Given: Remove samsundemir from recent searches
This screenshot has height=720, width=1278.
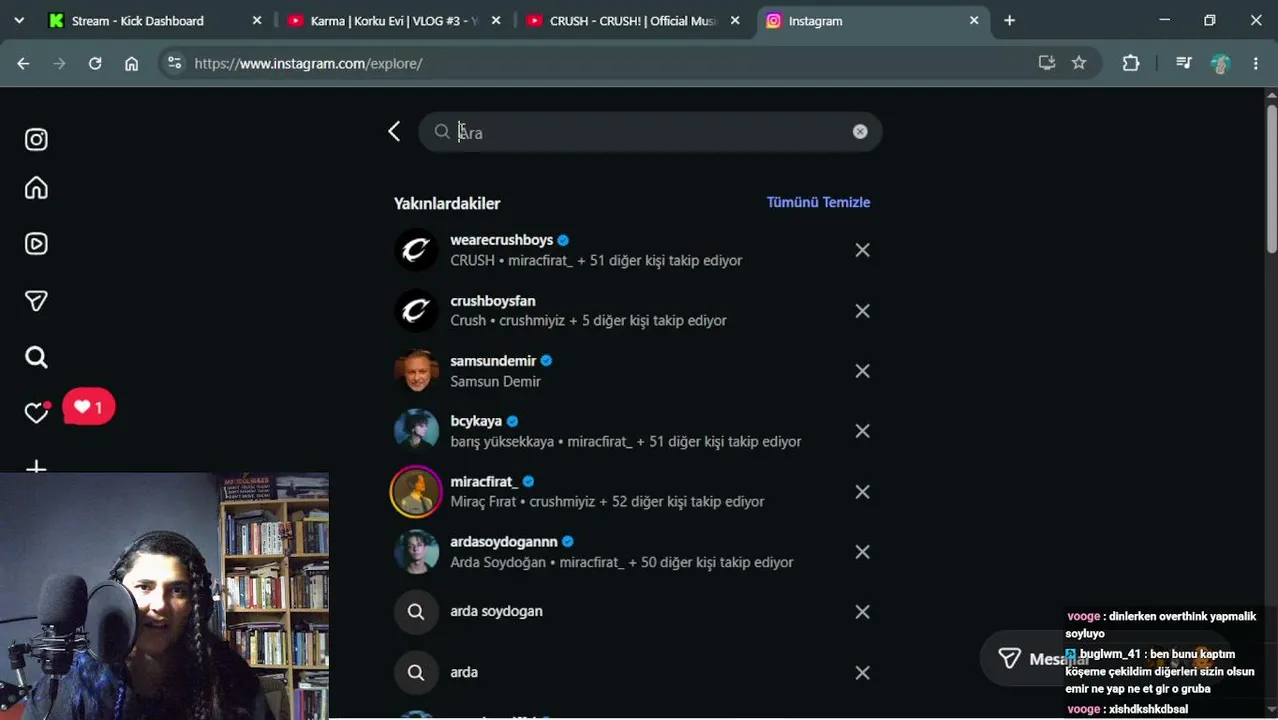Looking at the screenshot, I should point(862,371).
